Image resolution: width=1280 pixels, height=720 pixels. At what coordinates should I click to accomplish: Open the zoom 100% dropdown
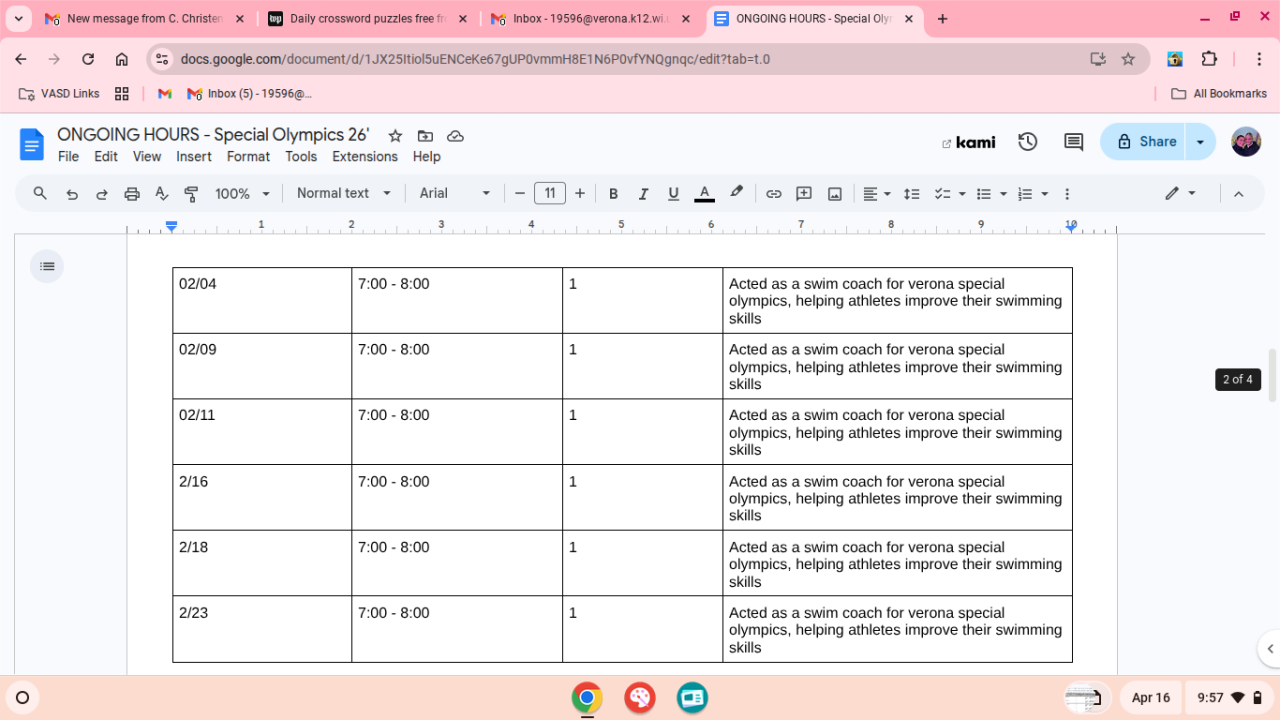tap(243, 194)
